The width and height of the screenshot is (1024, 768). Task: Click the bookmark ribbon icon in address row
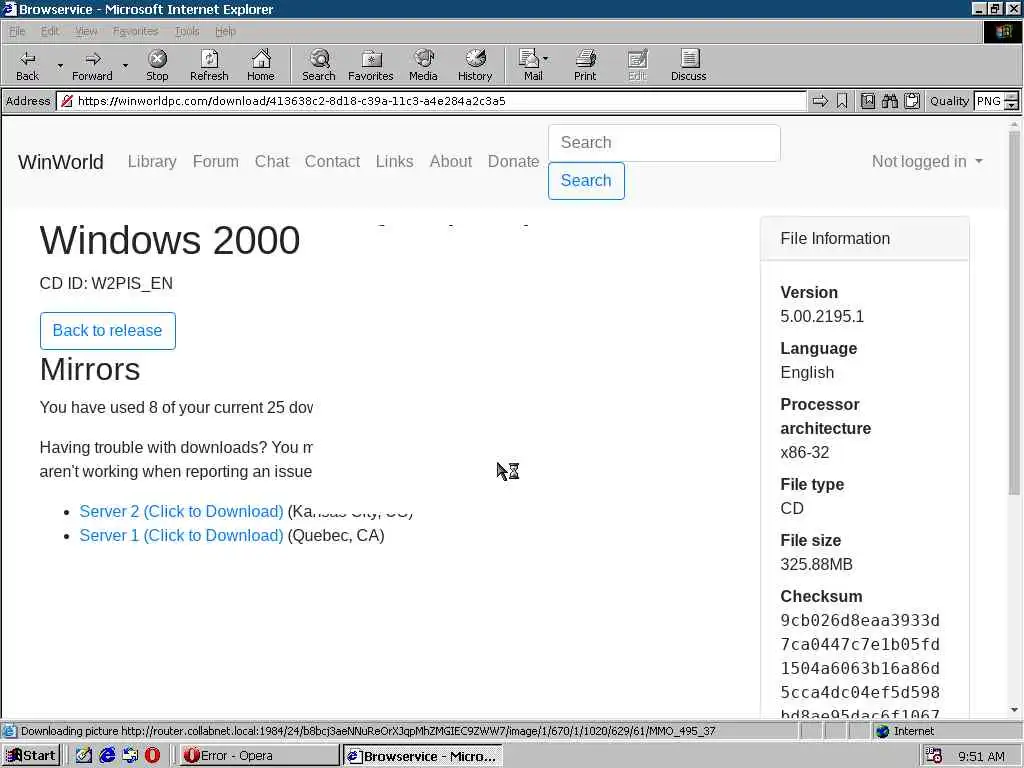point(842,101)
